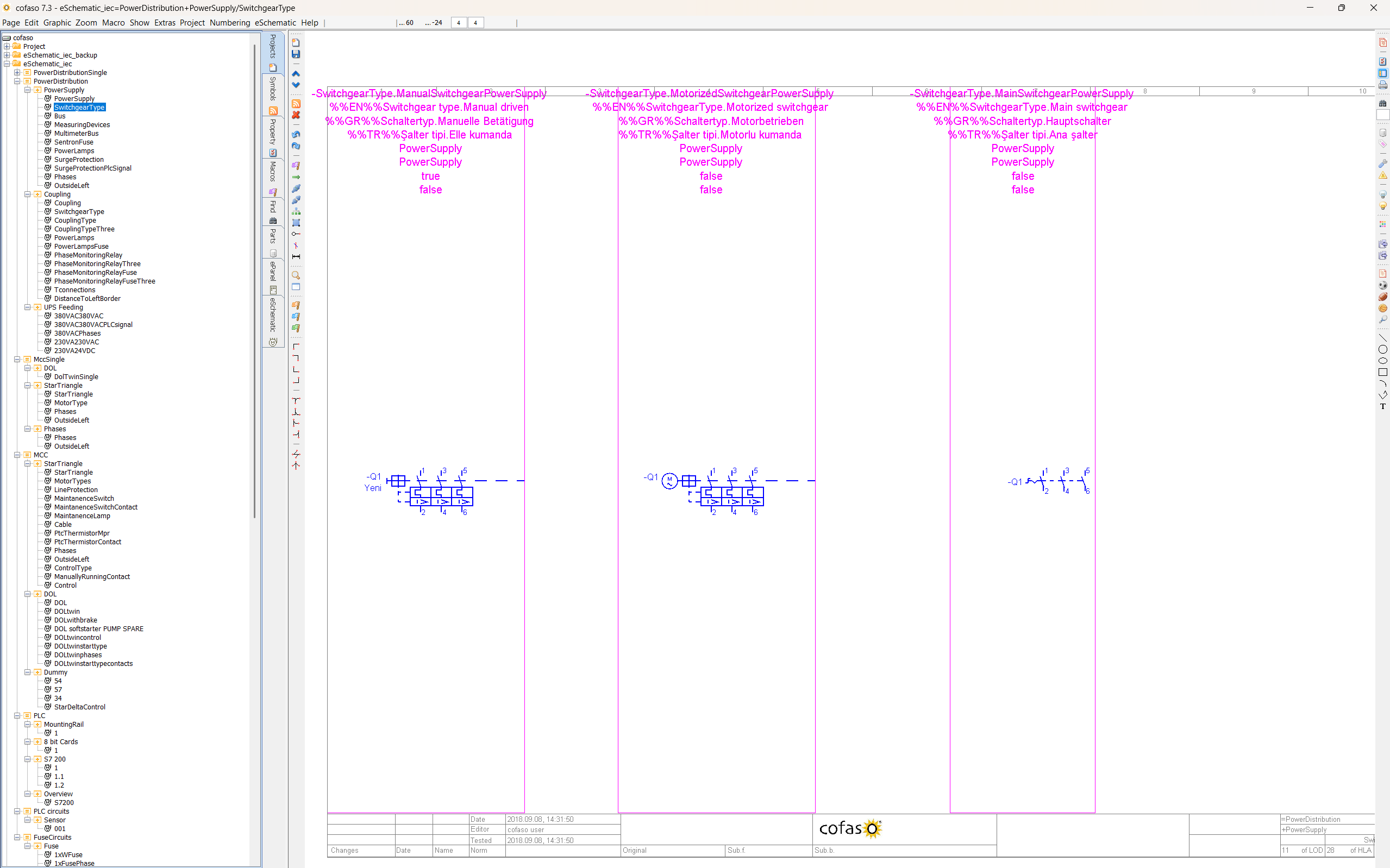Click the yellow warning triangle icon

(1382, 175)
